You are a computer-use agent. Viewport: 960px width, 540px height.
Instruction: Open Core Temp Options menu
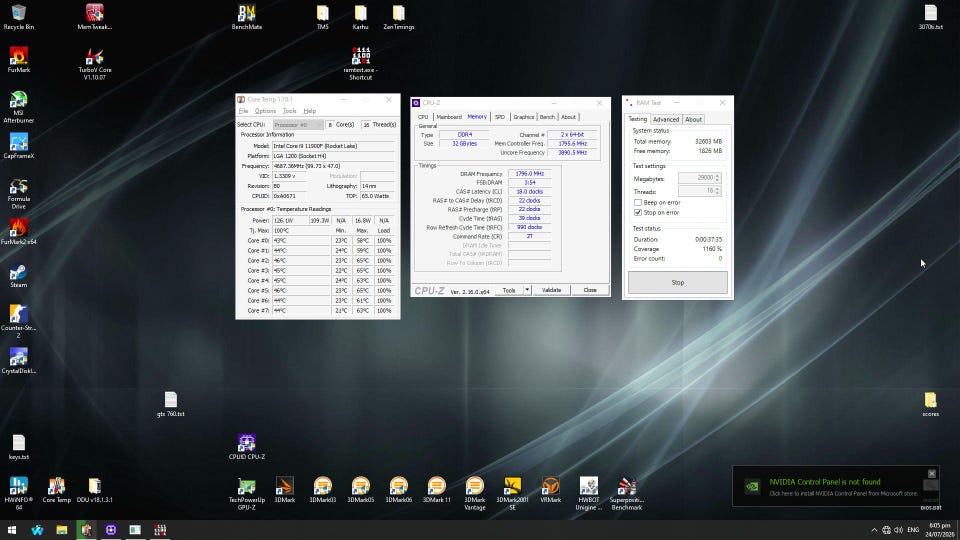pos(265,111)
